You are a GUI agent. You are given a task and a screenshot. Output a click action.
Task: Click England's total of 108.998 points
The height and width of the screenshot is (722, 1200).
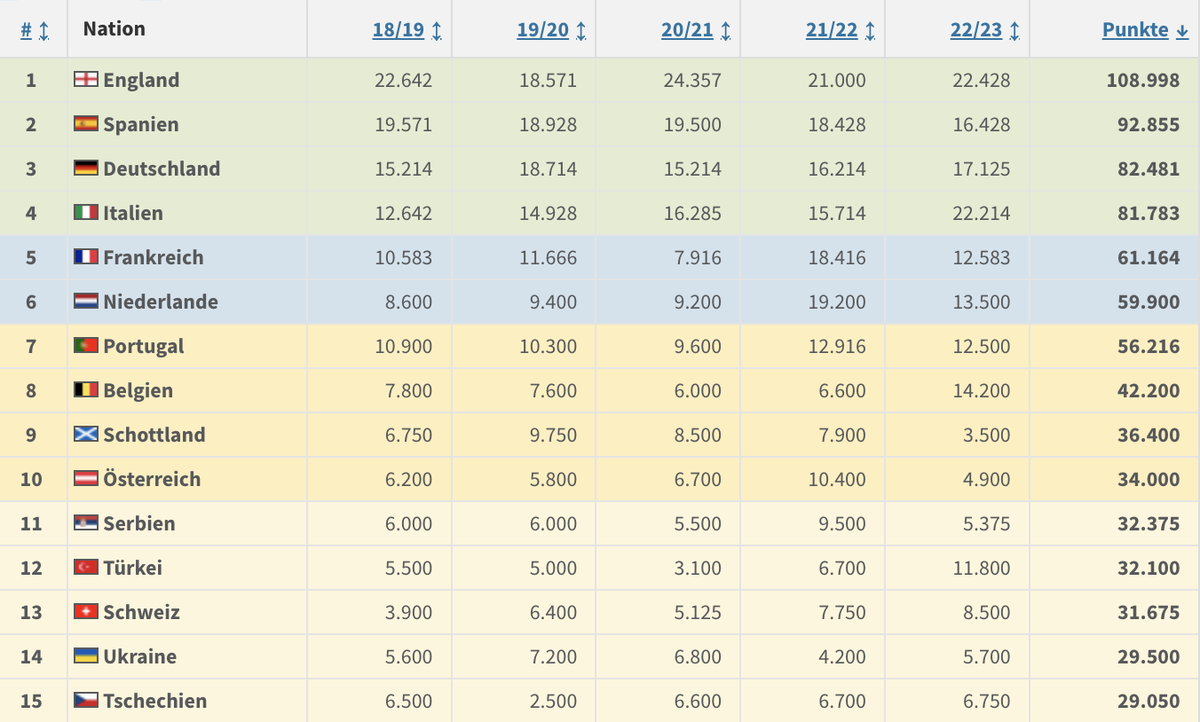(1143, 80)
